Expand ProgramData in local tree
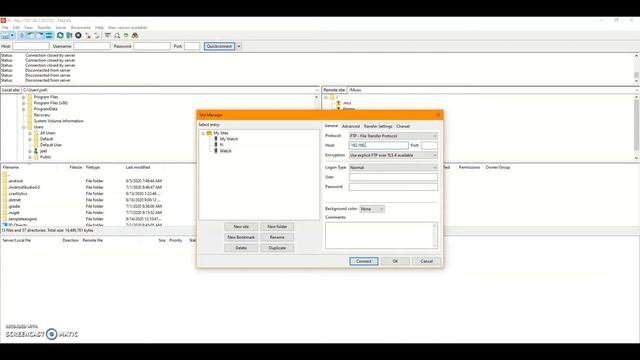The width and height of the screenshot is (640, 360). click(24, 109)
